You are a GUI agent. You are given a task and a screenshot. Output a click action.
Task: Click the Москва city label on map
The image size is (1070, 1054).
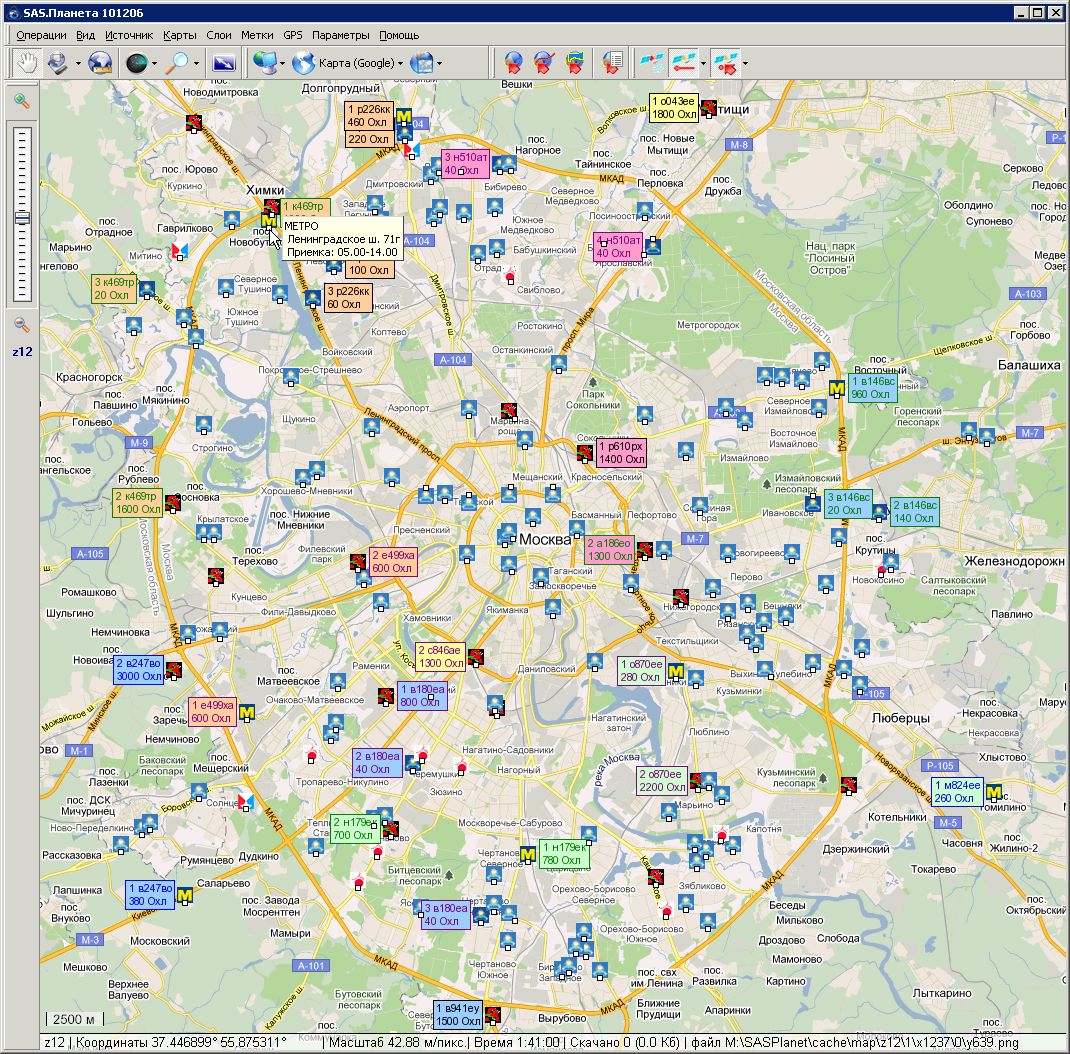pyautogui.click(x=544, y=539)
